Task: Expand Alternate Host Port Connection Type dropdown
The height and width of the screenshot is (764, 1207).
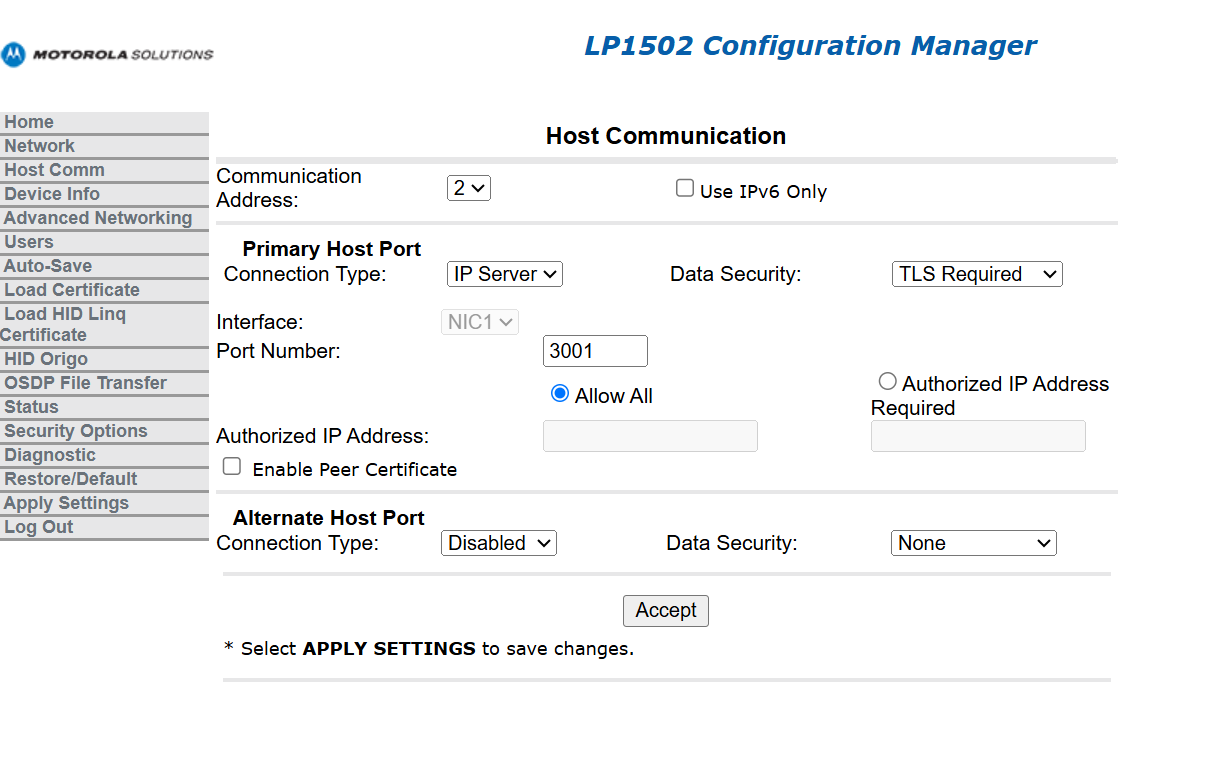Action: tap(498, 543)
